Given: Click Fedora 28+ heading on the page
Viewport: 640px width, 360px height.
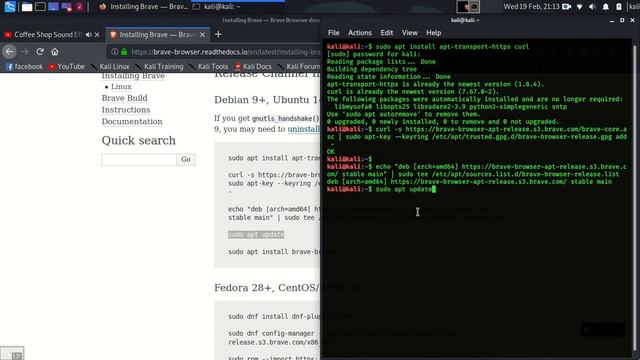Looking at the screenshot, I should [x=267, y=288].
